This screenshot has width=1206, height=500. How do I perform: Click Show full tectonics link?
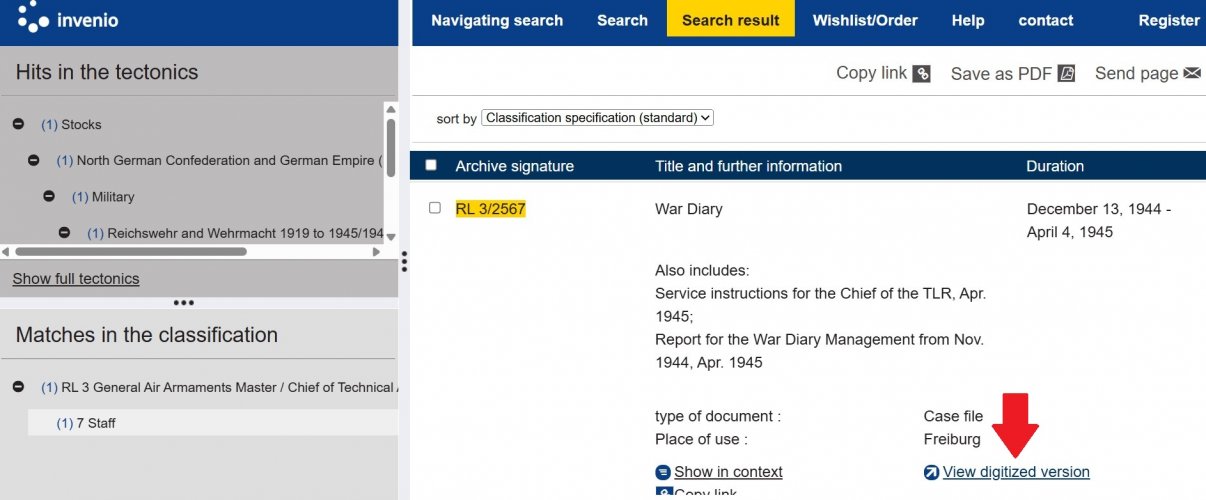point(76,279)
